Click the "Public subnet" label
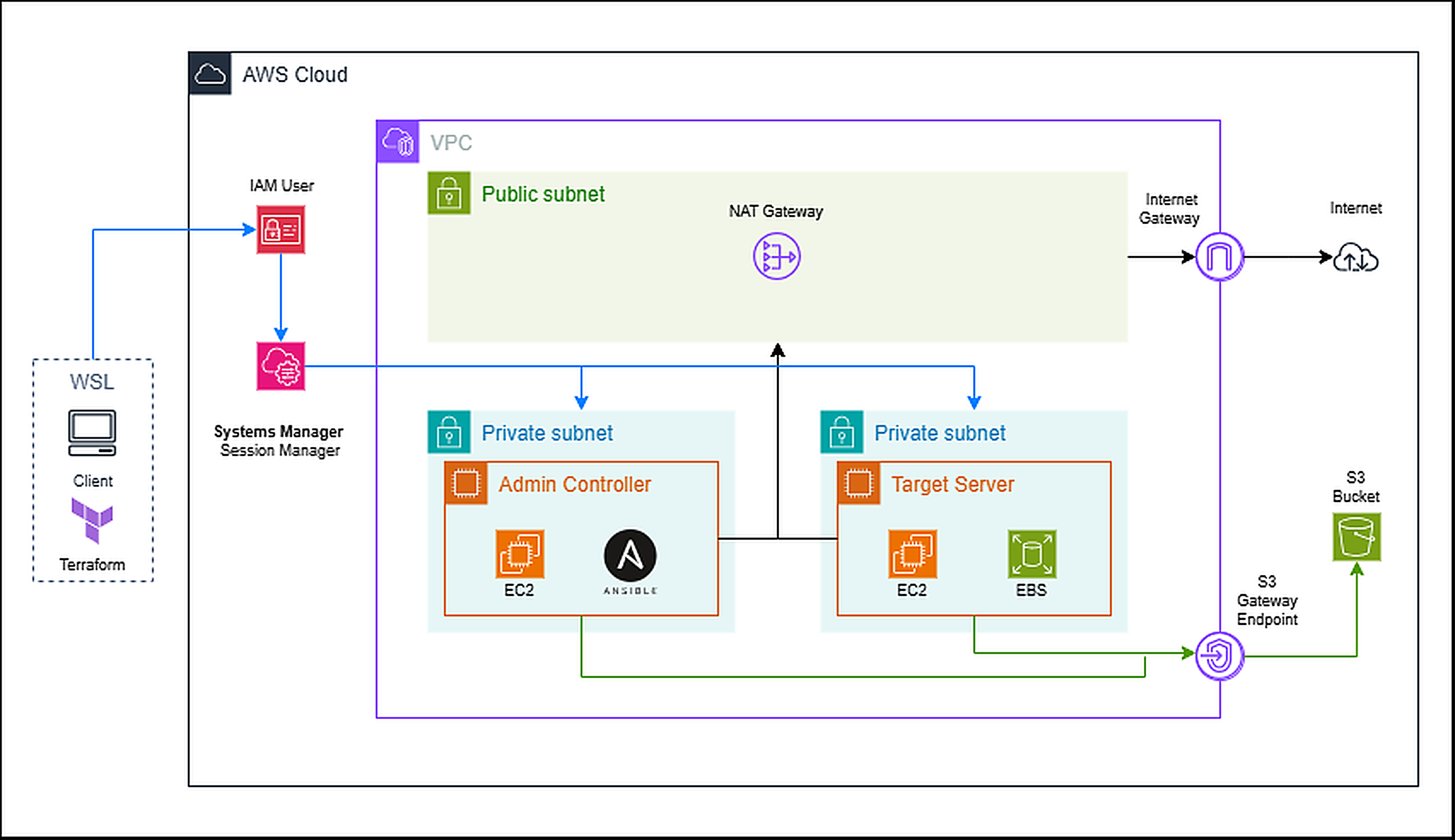The image size is (1455, 840). 543,194
